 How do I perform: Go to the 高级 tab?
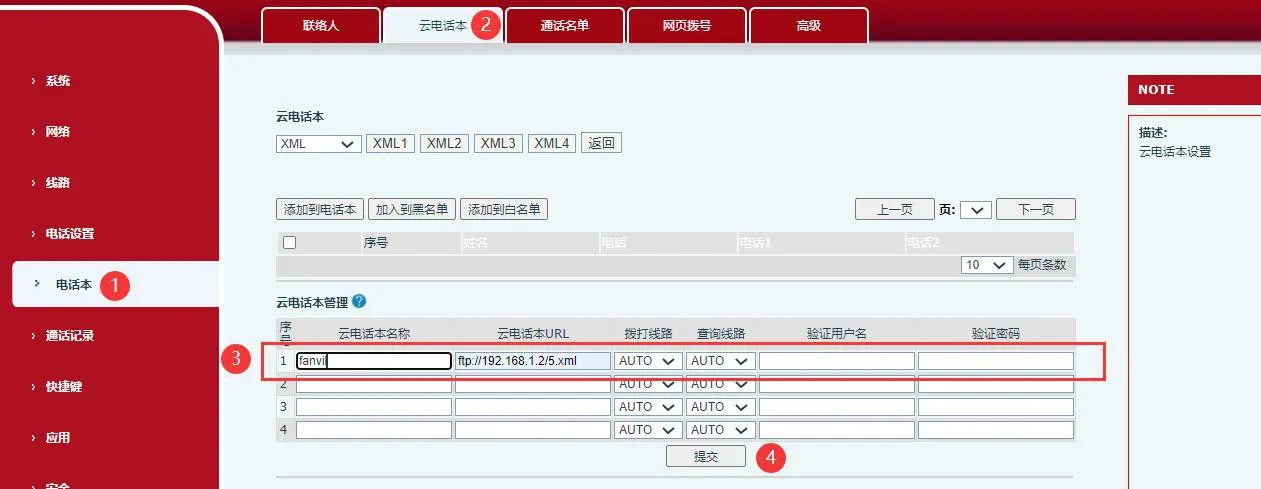808,26
